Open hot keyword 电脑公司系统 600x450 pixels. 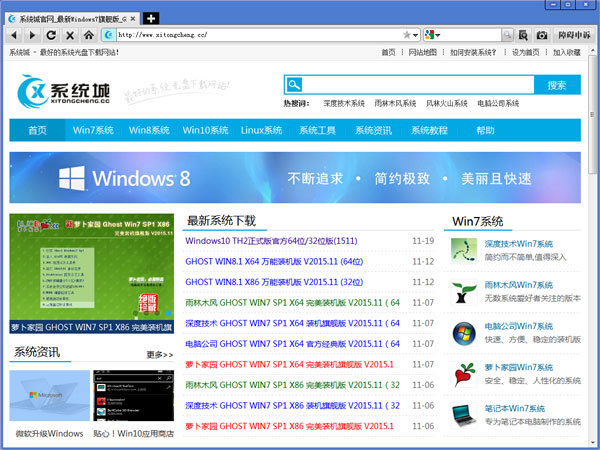click(498, 103)
